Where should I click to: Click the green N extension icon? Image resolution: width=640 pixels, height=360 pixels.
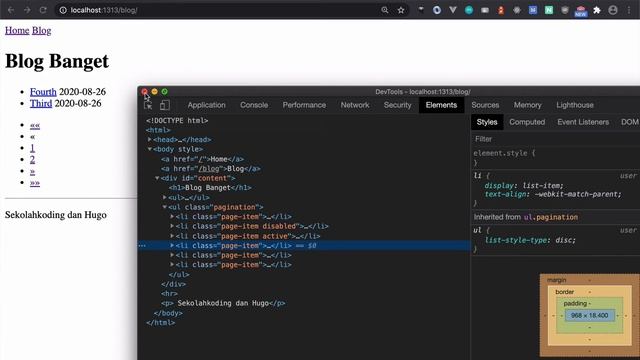pos(549,10)
